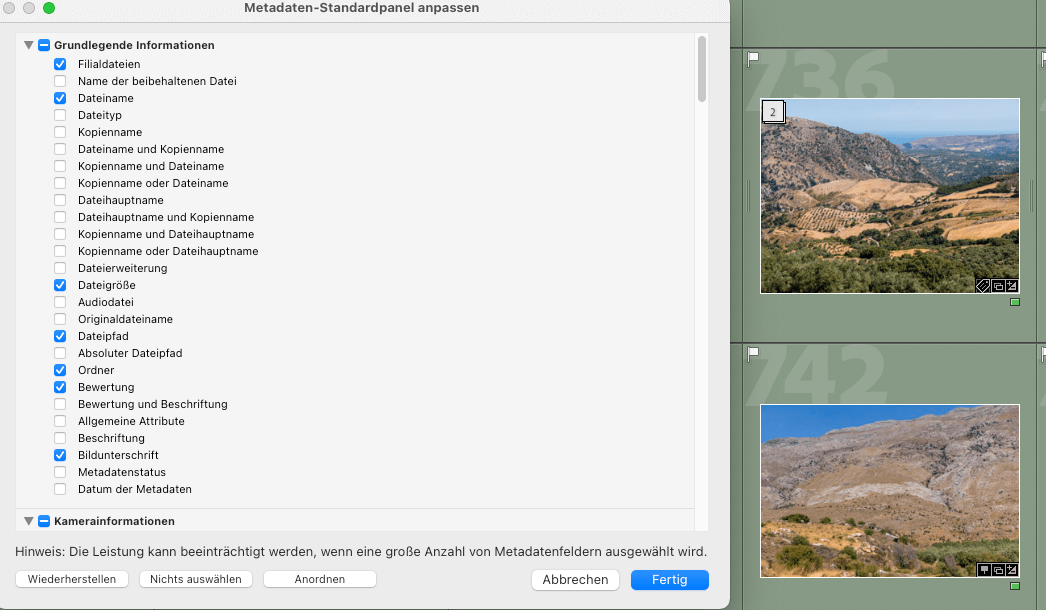Check the Allgemeine Attribute checkbox
The width and height of the screenshot is (1046, 610).
(60, 422)
